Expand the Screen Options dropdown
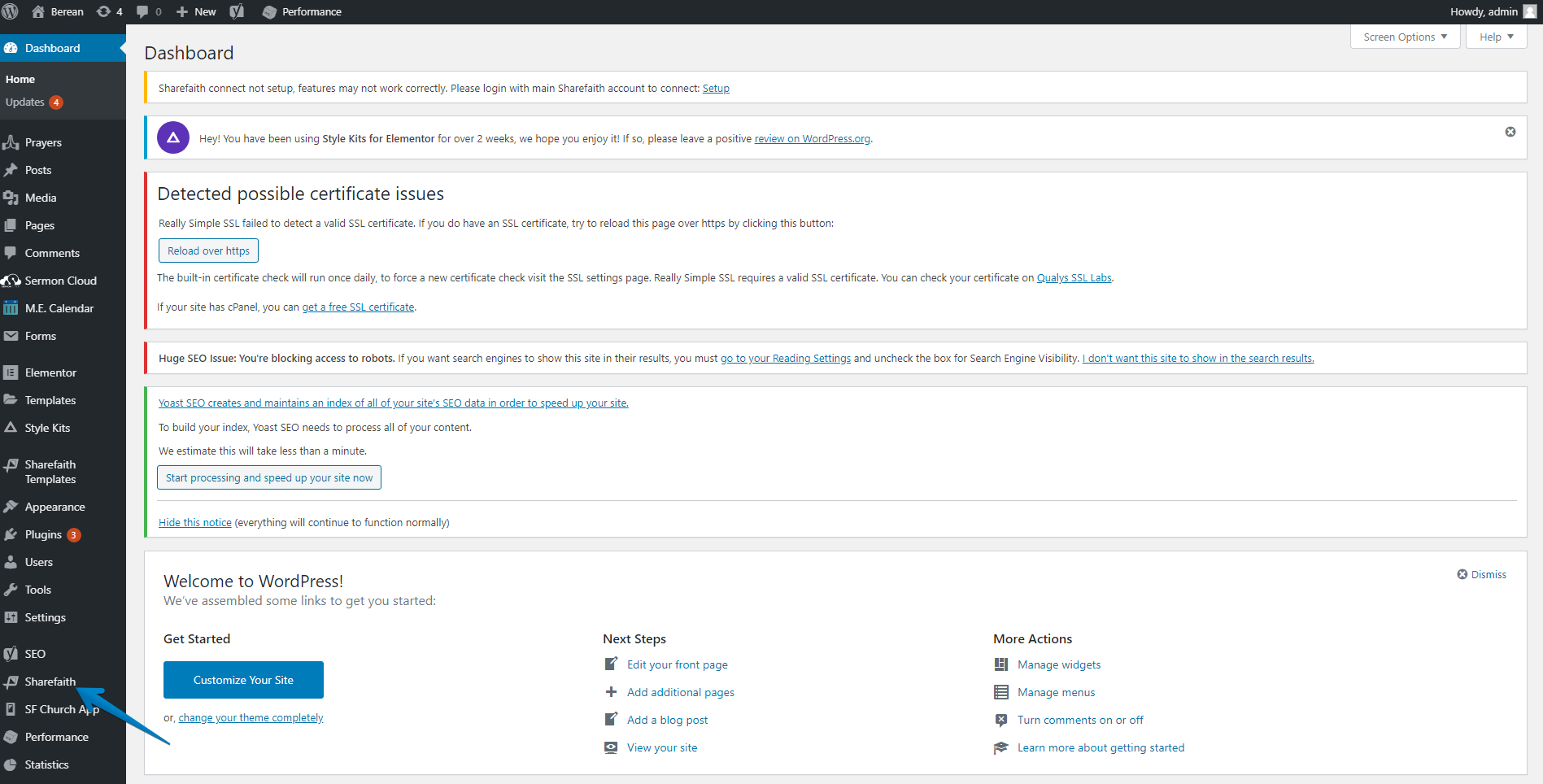Screen dimensions: 1543x784 [1405, 37]
